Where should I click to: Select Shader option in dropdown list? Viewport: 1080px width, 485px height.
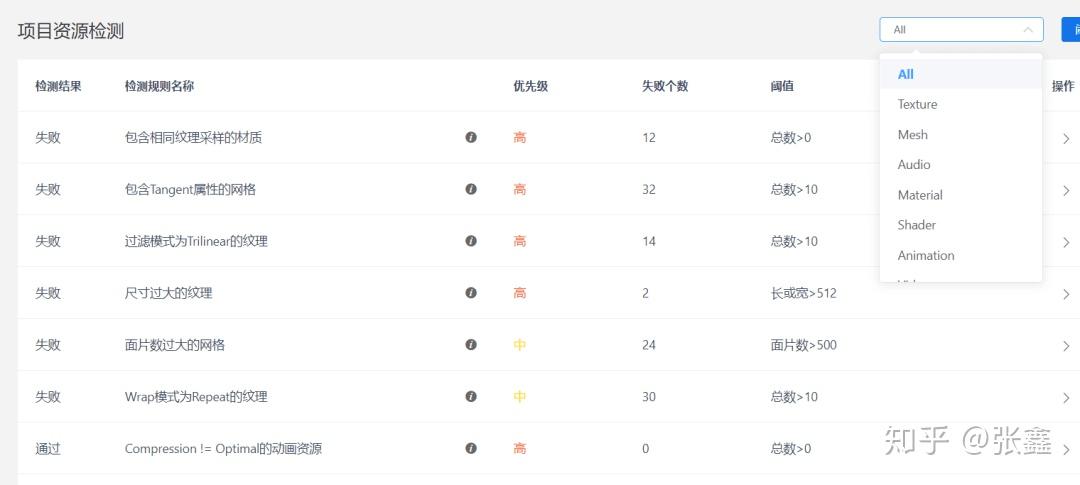point(961,225)
